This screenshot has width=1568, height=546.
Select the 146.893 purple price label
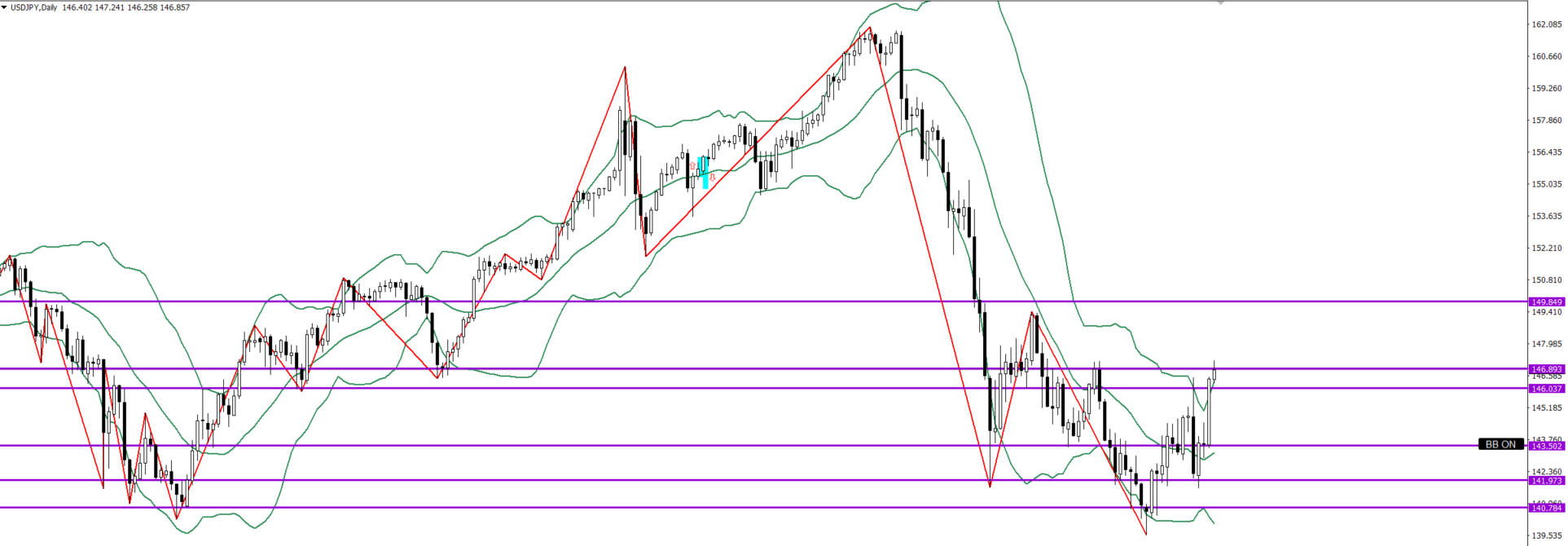pyautogui.click(x=1546, y=369)
